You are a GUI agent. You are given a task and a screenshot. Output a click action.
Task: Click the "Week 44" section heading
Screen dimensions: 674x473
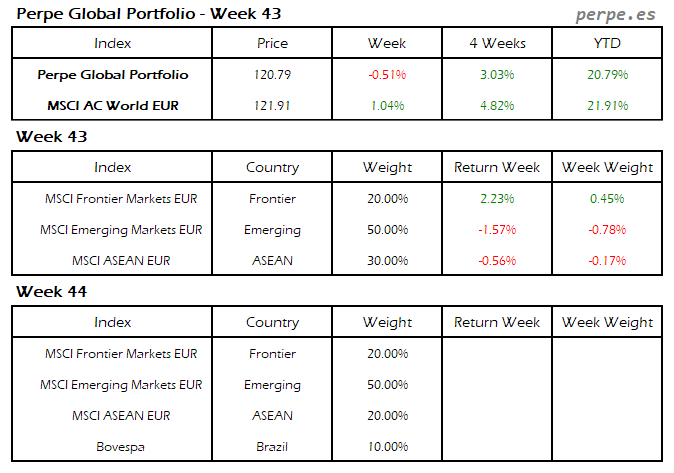coord(51,291)
